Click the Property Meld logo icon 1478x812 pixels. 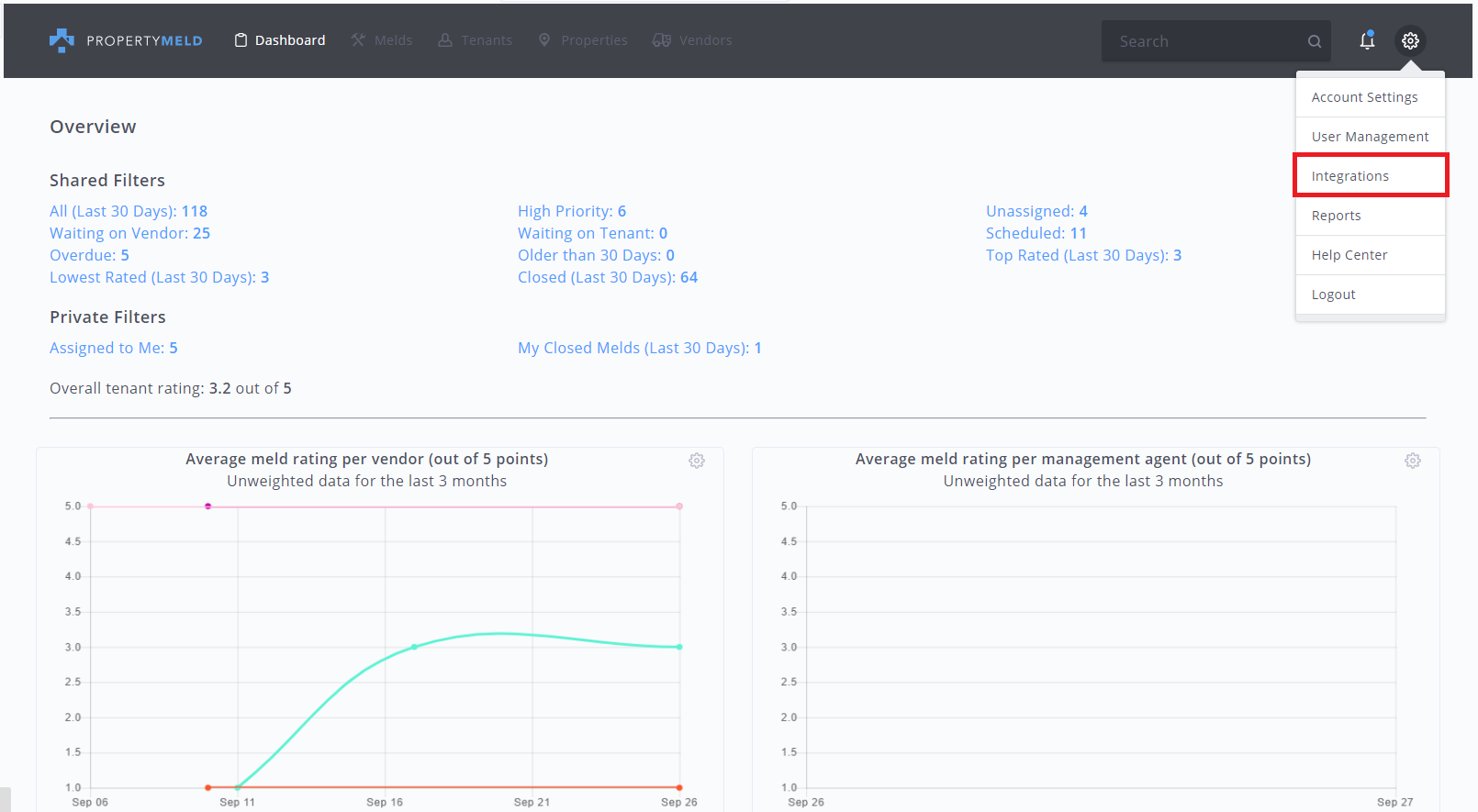coord(62,40)
